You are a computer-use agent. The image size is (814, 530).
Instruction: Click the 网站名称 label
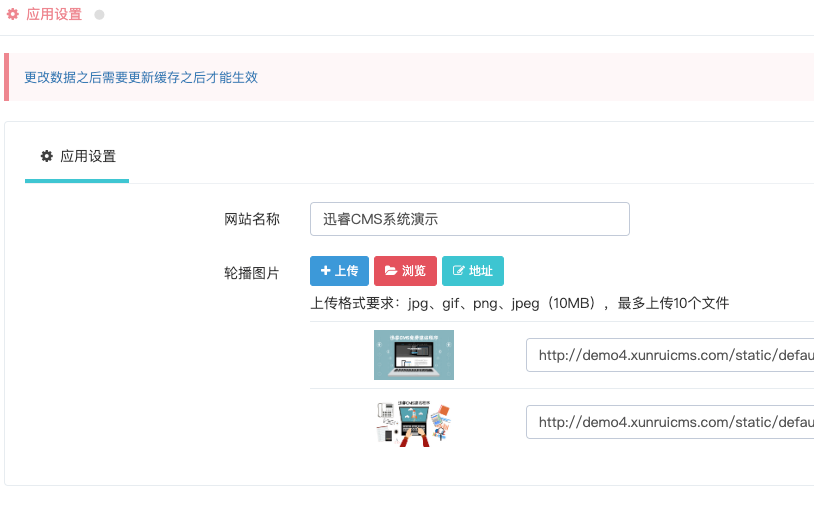(252, 219)
